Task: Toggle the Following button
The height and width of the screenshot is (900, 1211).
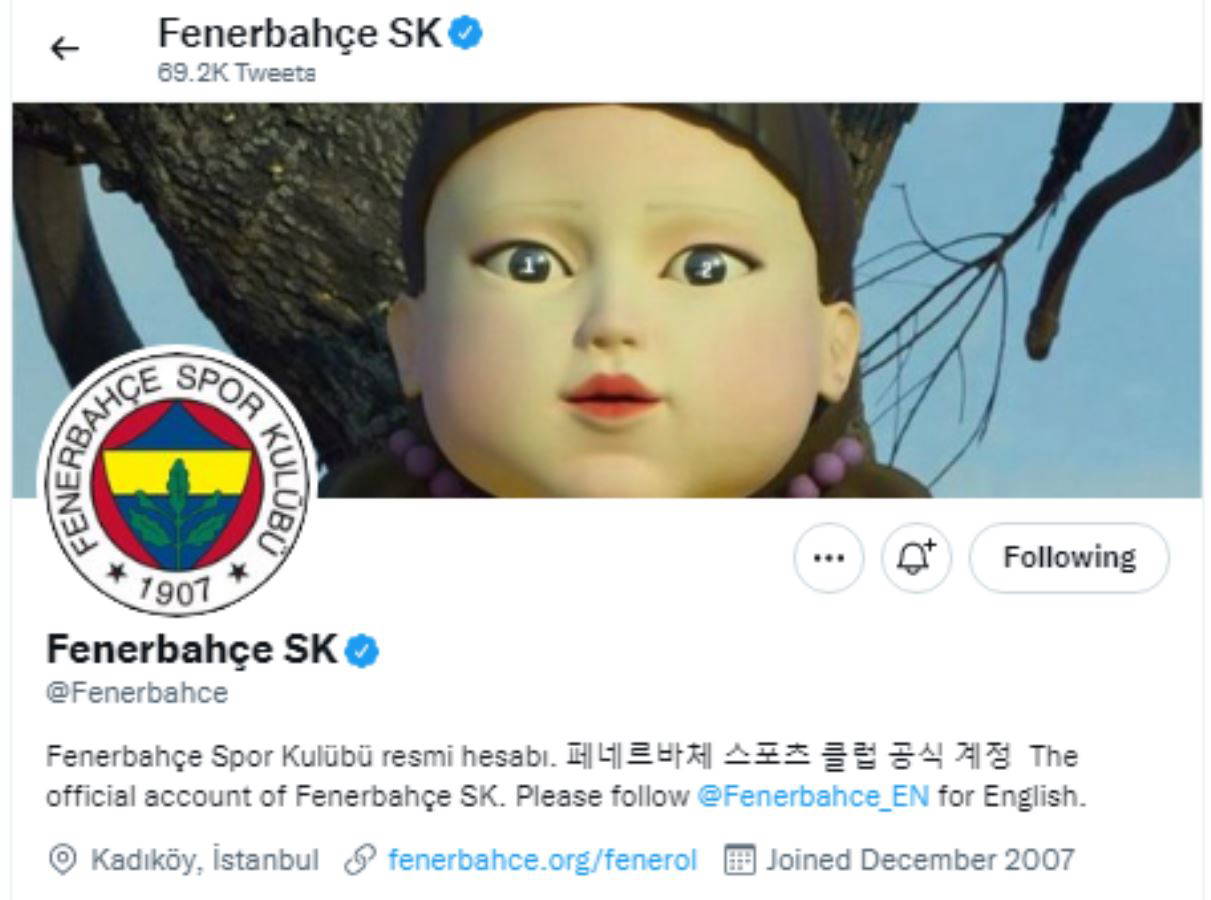Action: [x=1069, y=557]
